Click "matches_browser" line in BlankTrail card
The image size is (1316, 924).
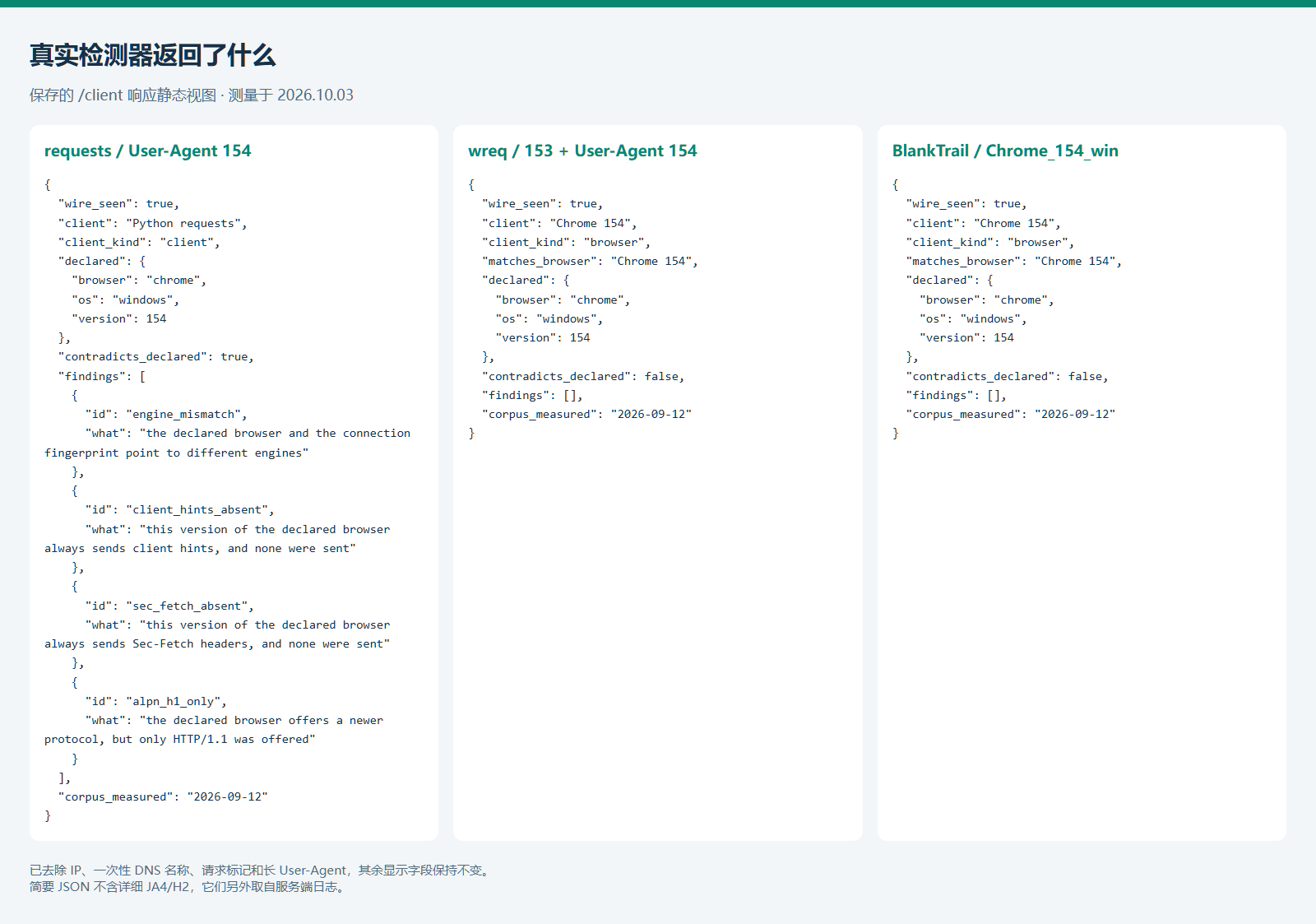coord(1014,261)
